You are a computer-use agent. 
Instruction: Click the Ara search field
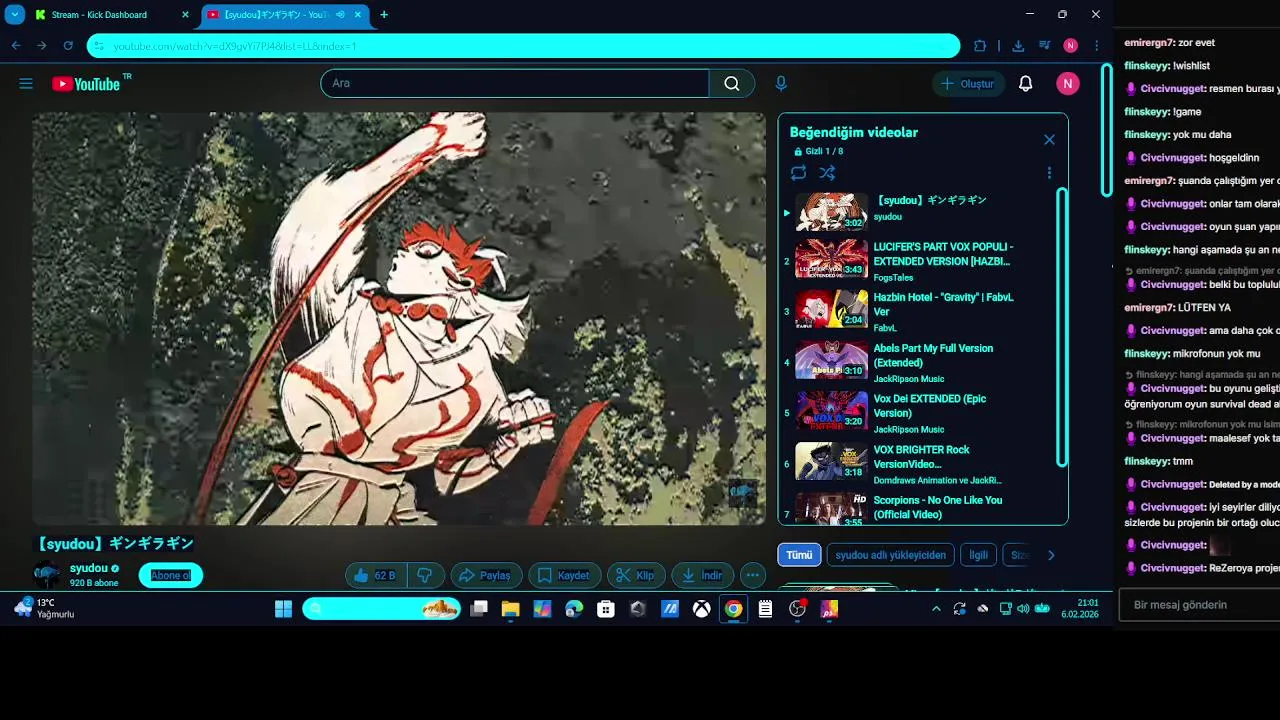click(515, 84)
